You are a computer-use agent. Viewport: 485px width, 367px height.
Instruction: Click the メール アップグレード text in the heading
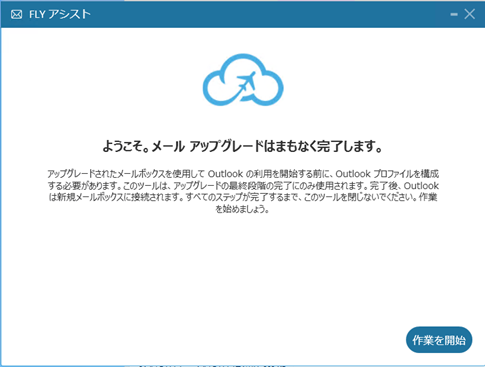207,146
